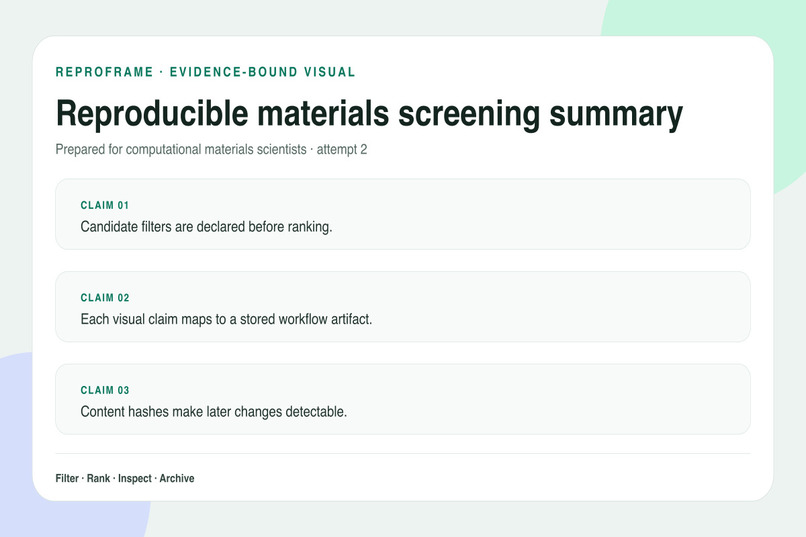The height and width of the screenshot is (537, 806).
Task: Click the Filter step in footer
Action: pyautogui.click(x=67, y=478)
